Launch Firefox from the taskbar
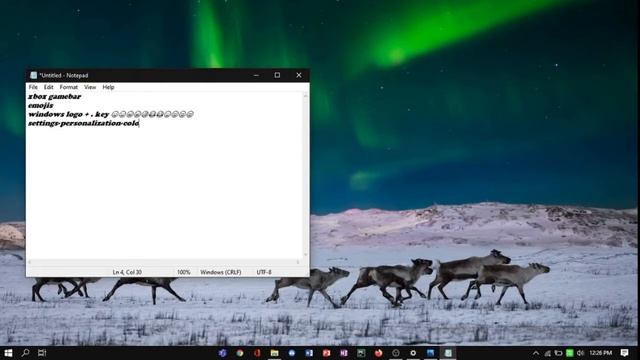640x360 pixels. pyautogui.click(x=378, y=353)
